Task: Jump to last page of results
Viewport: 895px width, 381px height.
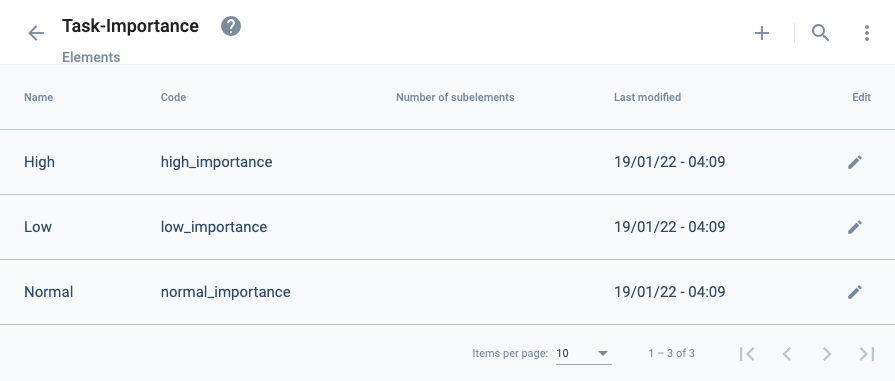Action: [866, 354]
